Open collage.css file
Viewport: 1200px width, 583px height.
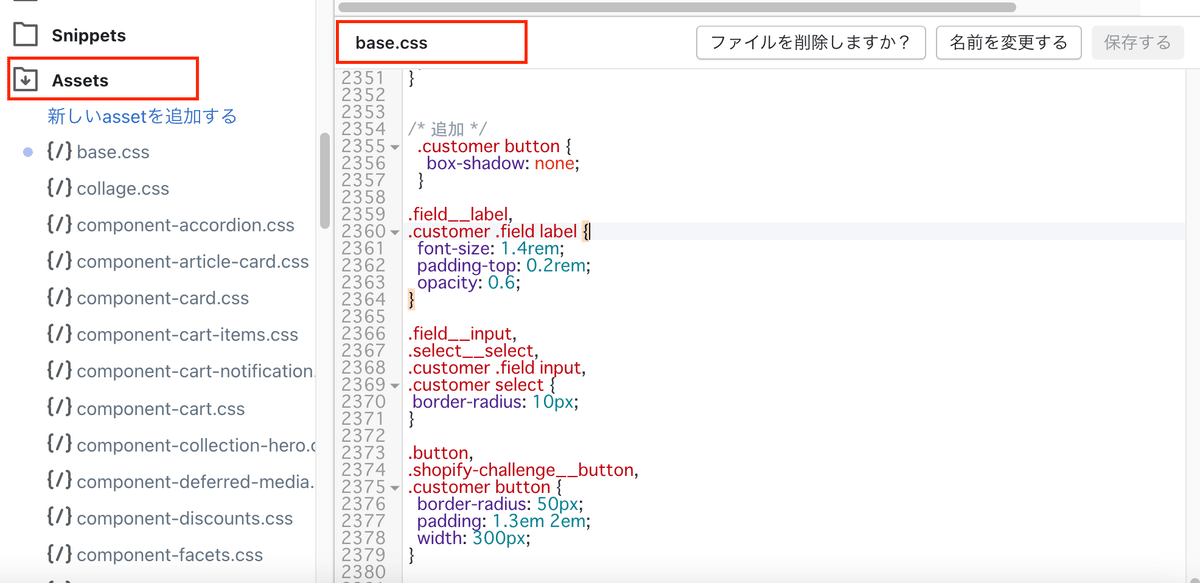(x=123, y=188)
